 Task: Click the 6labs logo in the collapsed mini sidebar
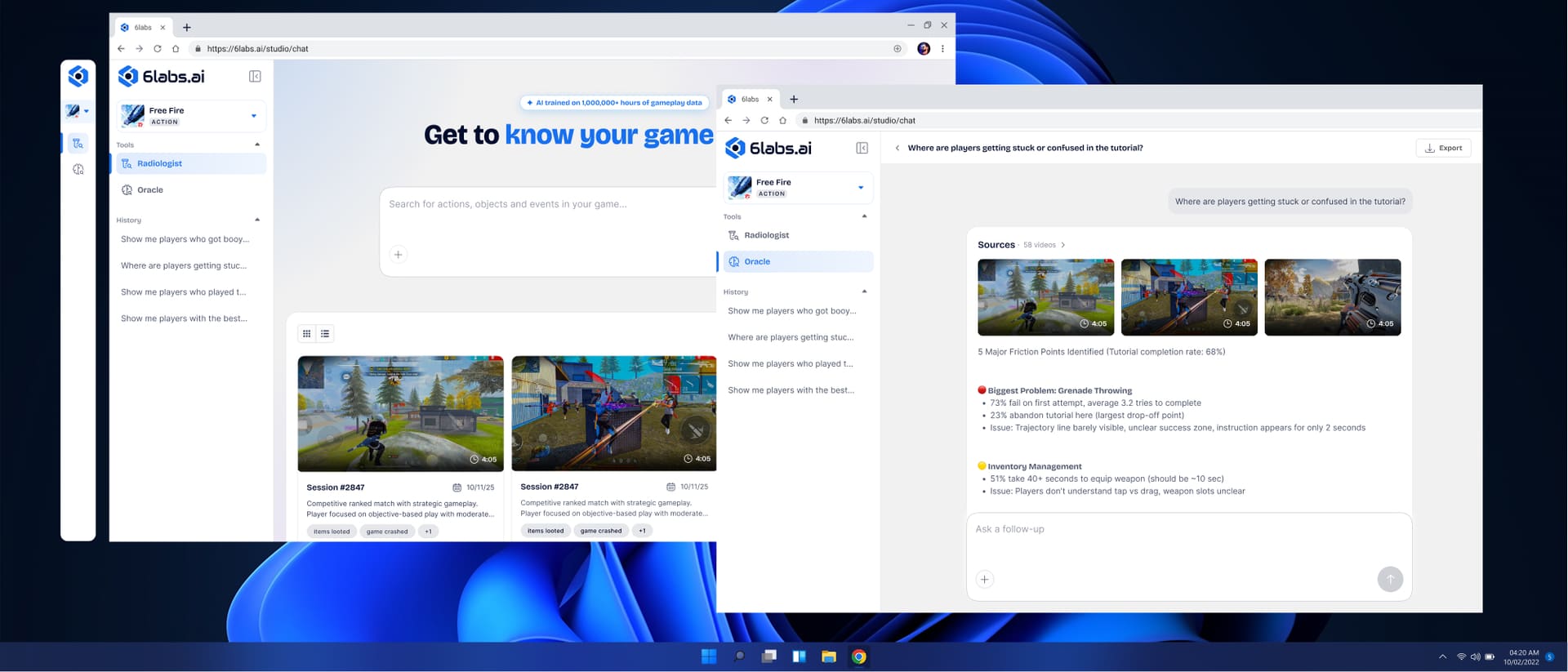(78, 76)
